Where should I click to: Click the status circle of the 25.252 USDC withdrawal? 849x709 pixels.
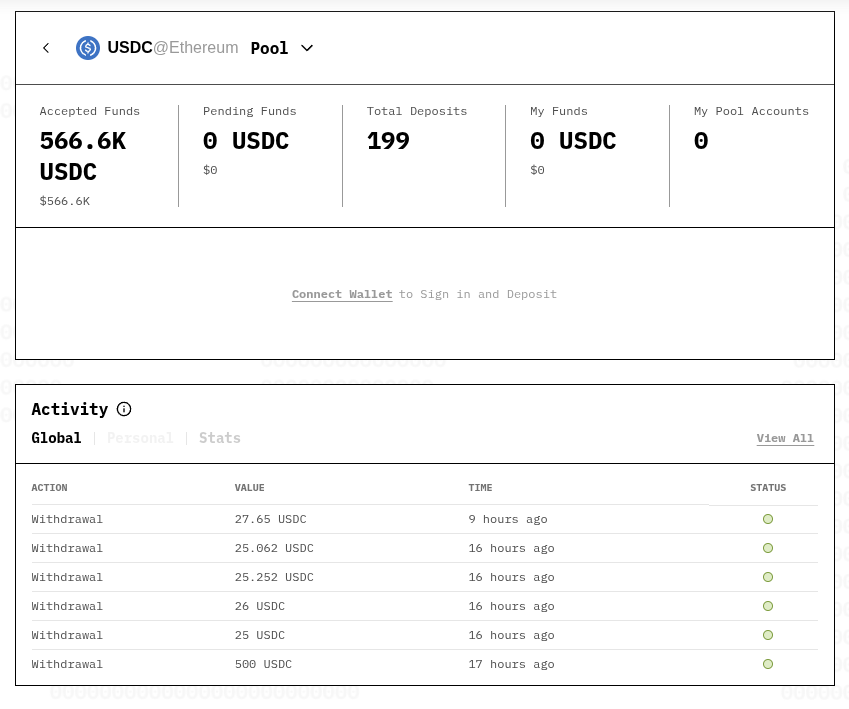tap(767, 577)
